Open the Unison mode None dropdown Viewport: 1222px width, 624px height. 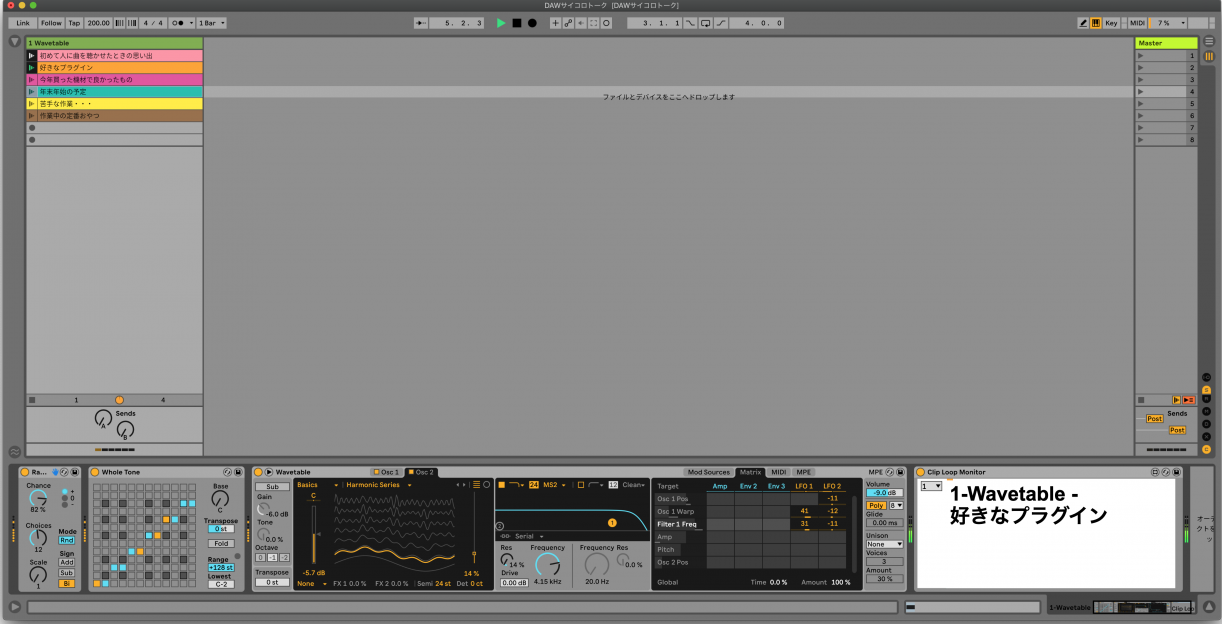(884, 544)
